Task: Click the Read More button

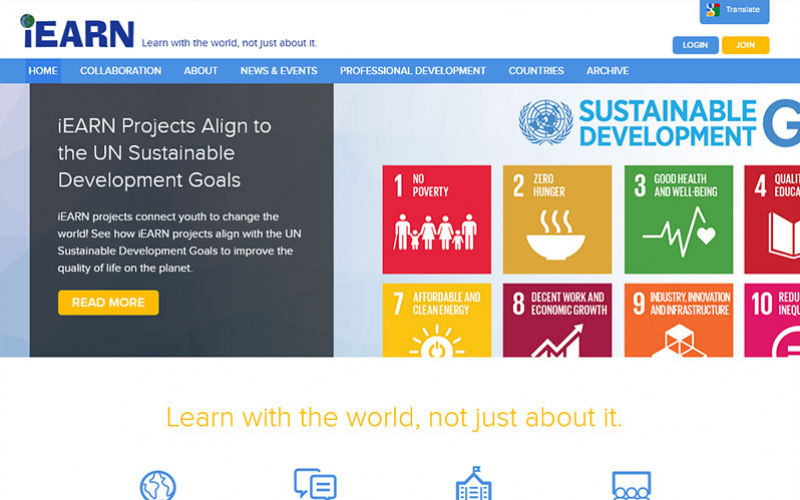Action: tap(108, 303)
